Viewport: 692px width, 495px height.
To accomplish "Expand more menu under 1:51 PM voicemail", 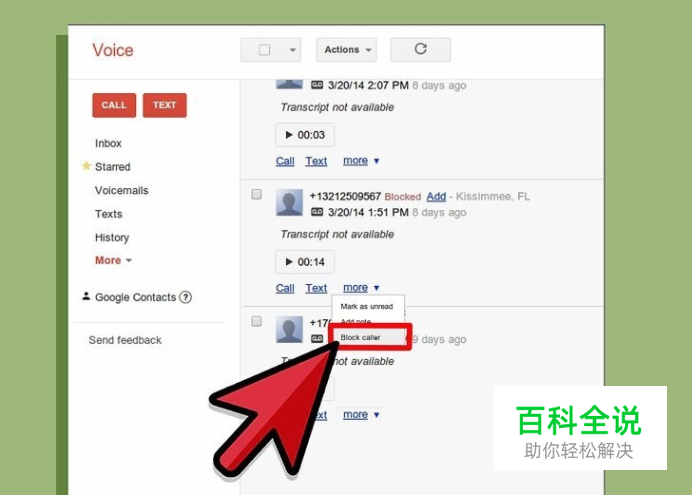I will tap(361, 288).
